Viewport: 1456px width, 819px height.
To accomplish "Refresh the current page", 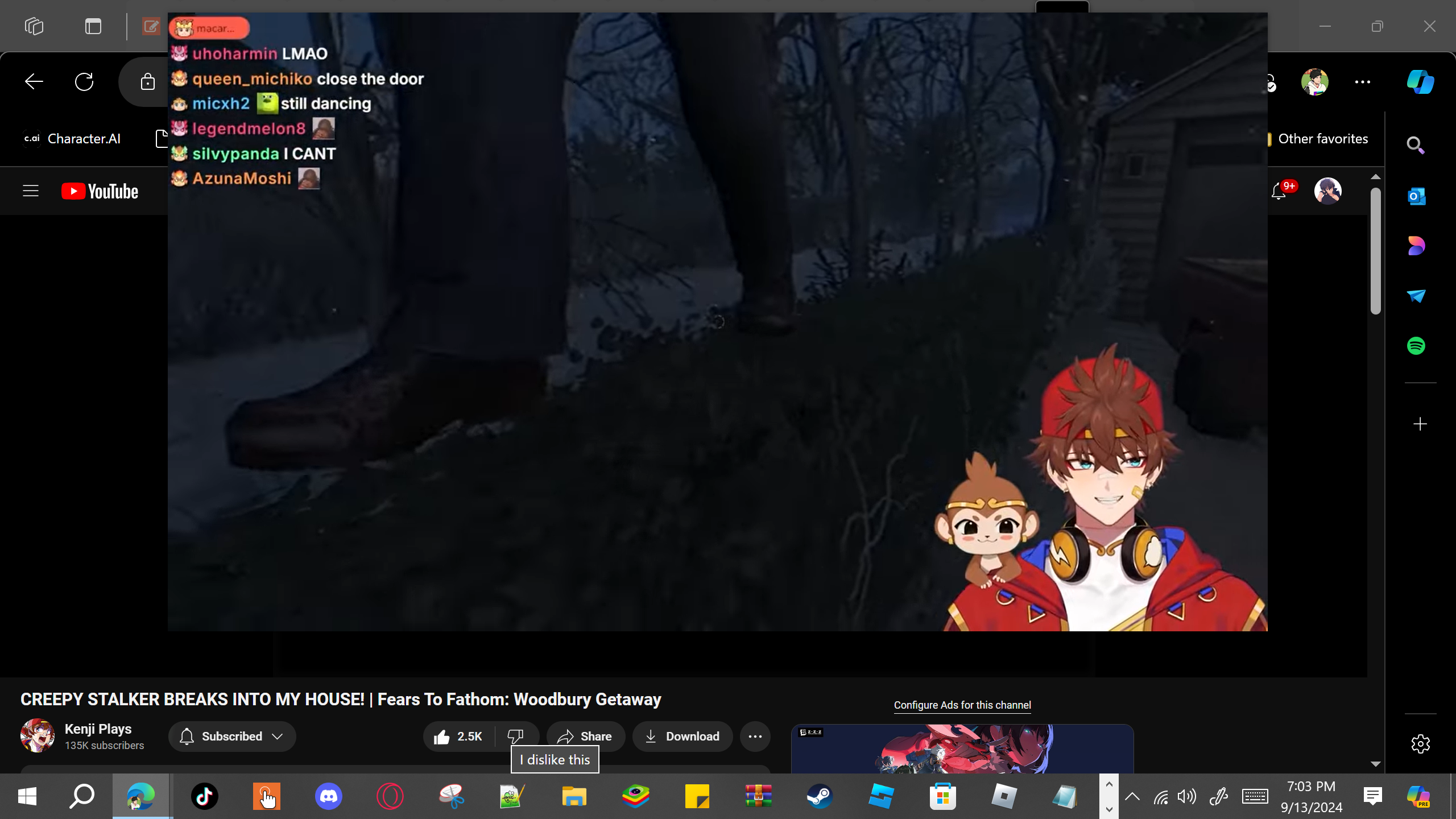I will click(84, 82).
